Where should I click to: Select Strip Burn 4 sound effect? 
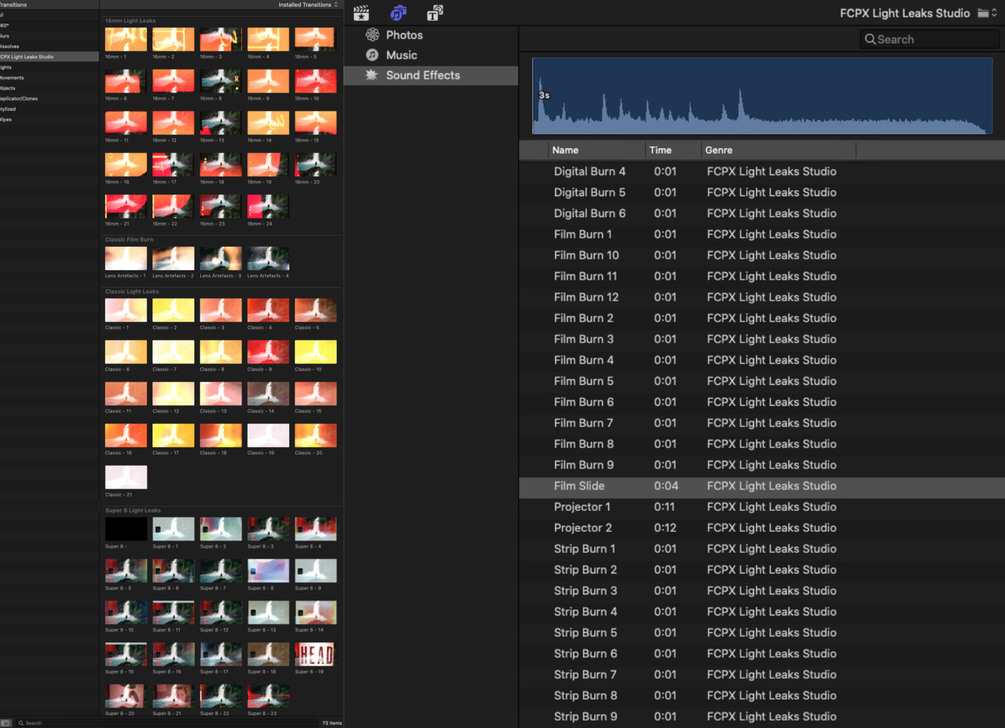pos(761,611)
